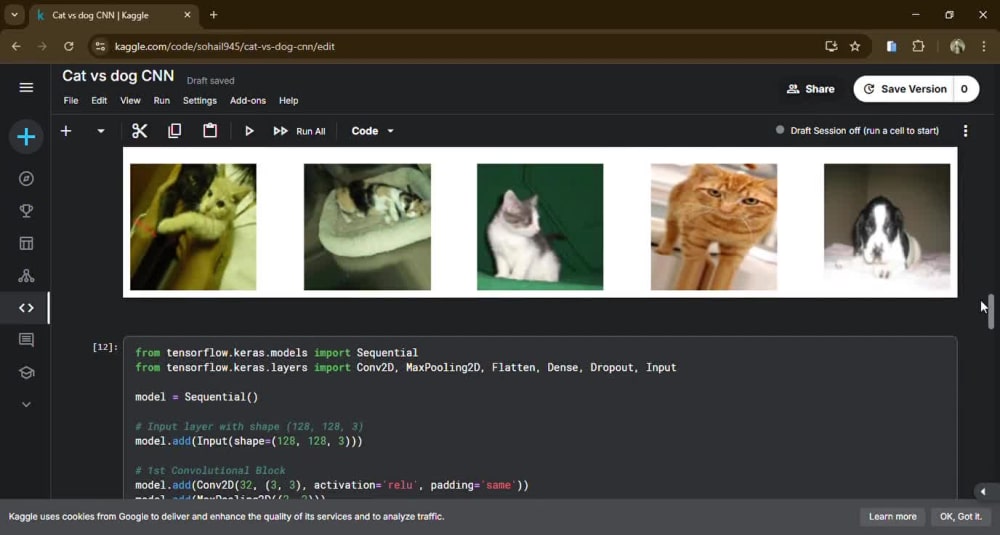Click the version count 0 button
Viewport: 1000px width, 535px height.
[964, 89]
